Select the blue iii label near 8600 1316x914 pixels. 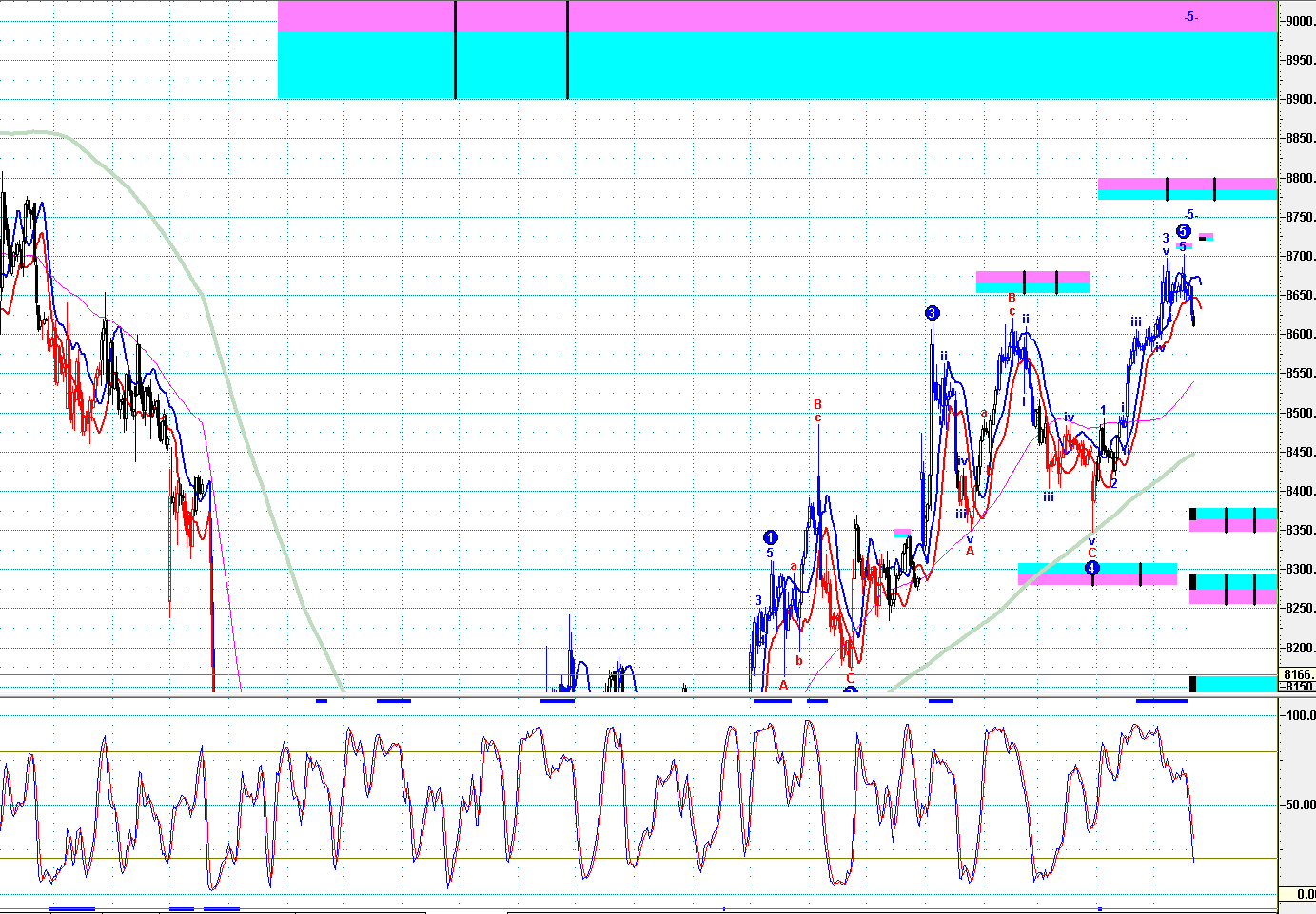coord(1136,322)
